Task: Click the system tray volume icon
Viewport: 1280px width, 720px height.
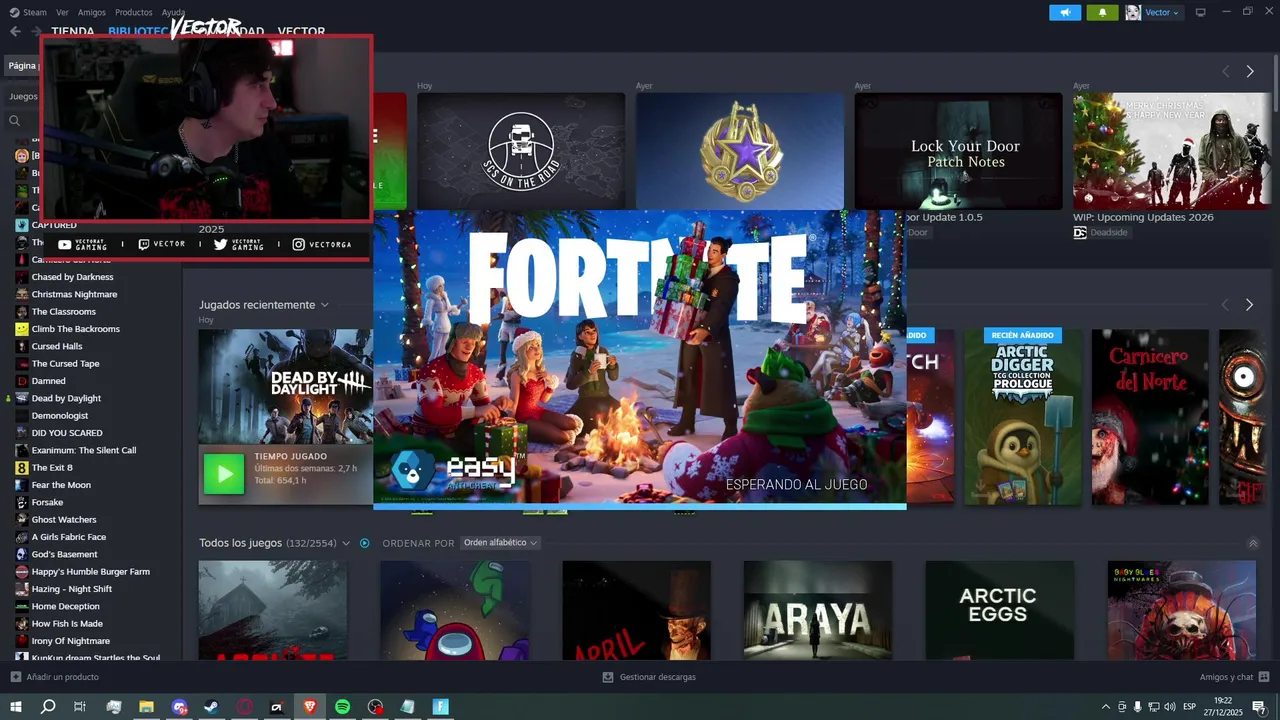Action: (1169, 707)
